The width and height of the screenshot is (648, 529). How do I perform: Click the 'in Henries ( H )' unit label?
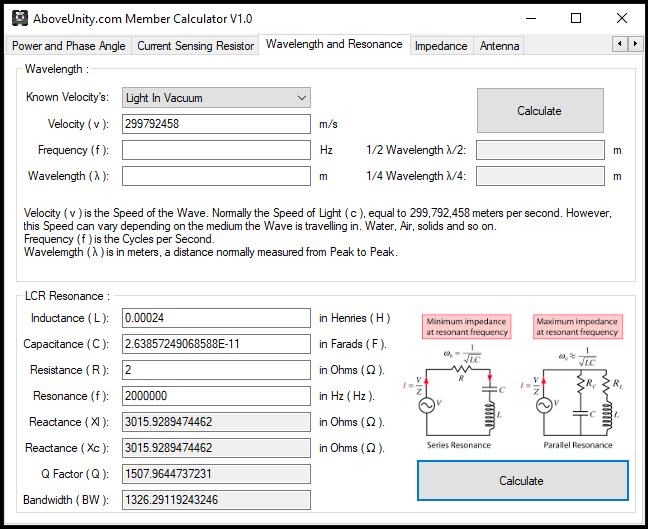355,318
